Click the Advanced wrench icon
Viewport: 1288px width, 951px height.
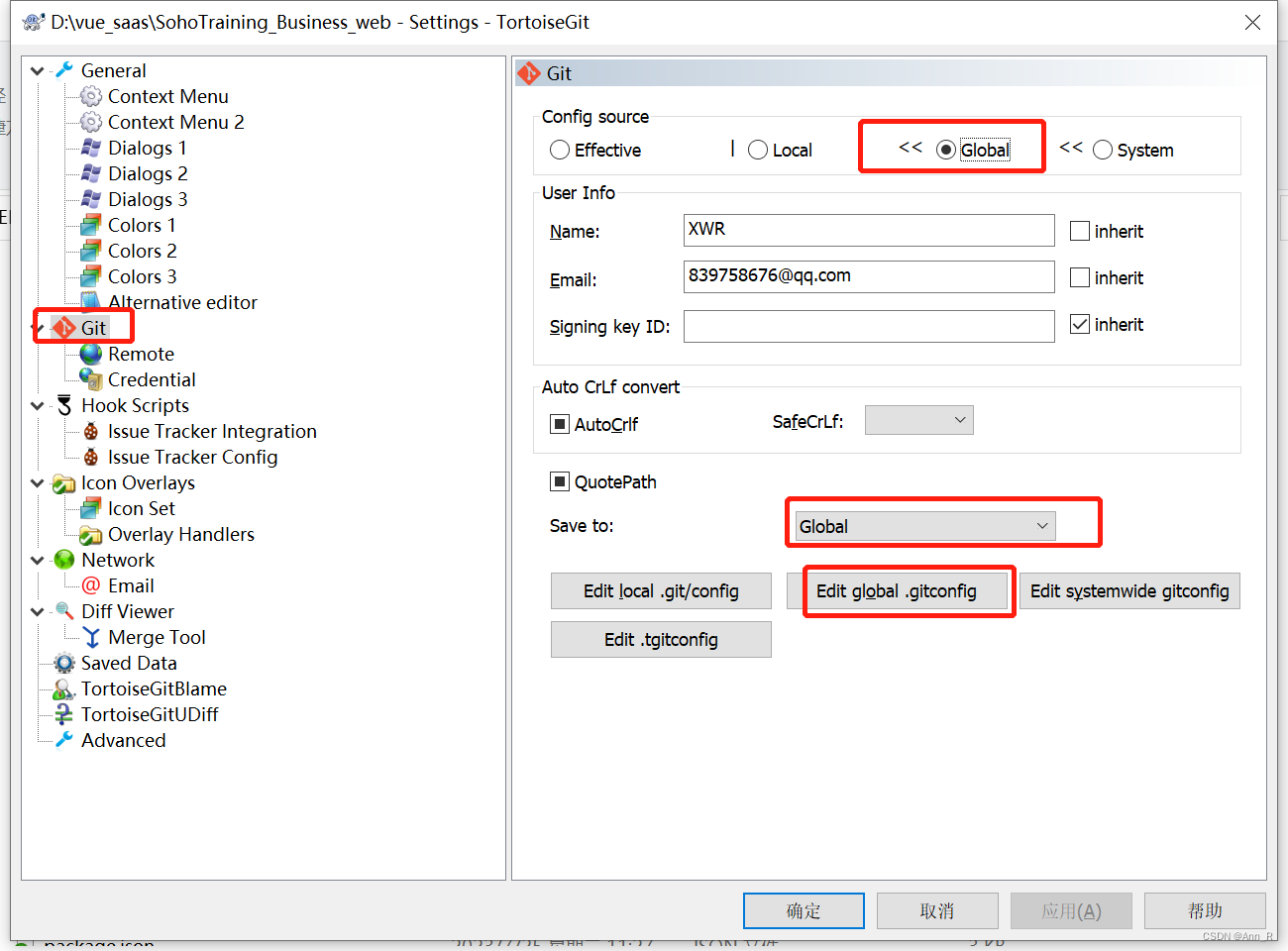64,740
